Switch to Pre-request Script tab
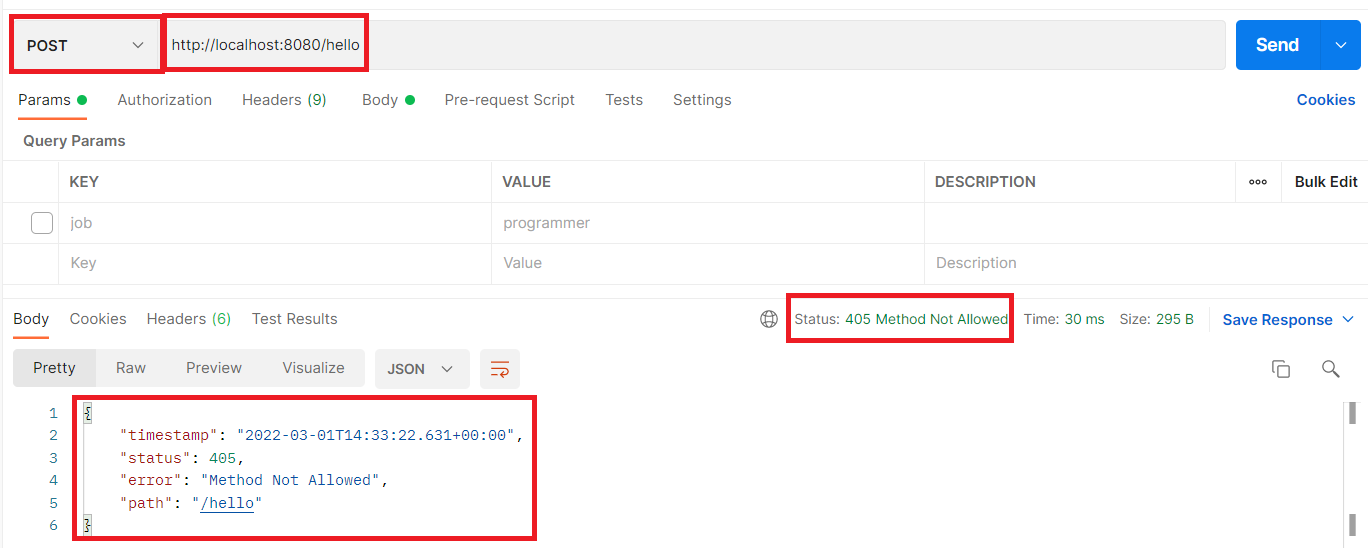Screen dimensions: 1368x548 pos(509,100)
